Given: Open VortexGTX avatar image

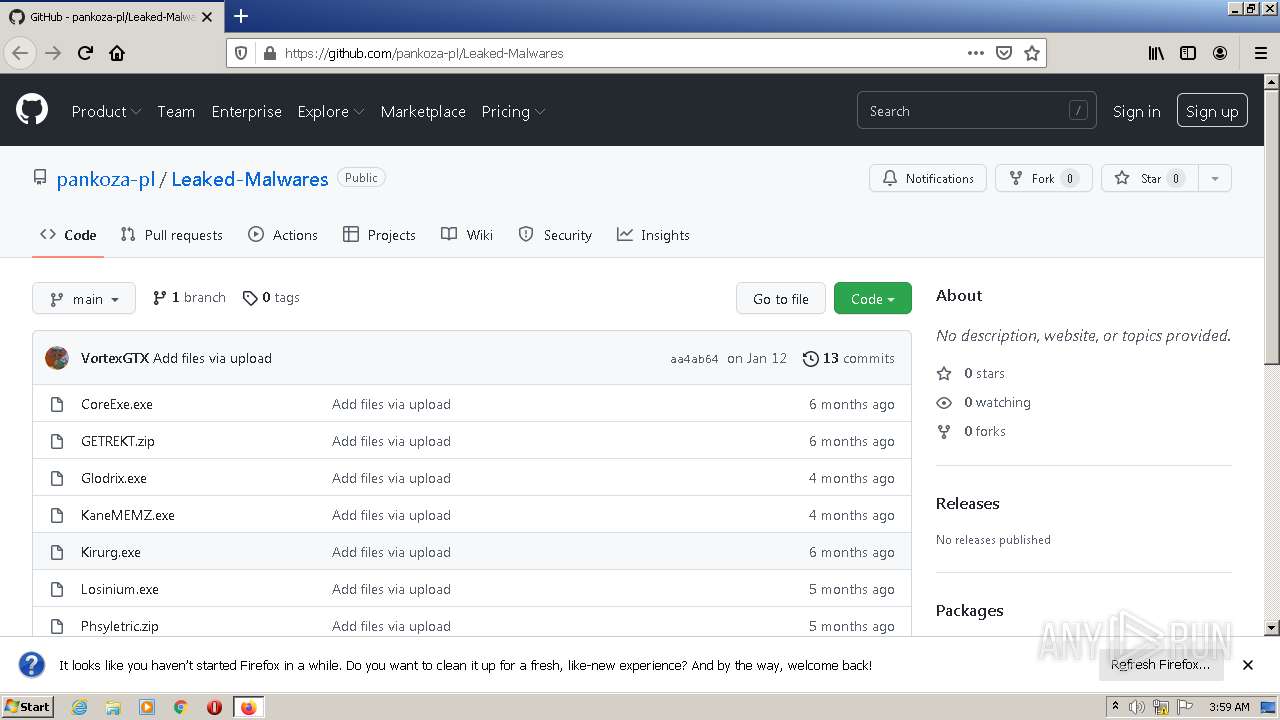Looking at the screenshot, I should point(57,358).
